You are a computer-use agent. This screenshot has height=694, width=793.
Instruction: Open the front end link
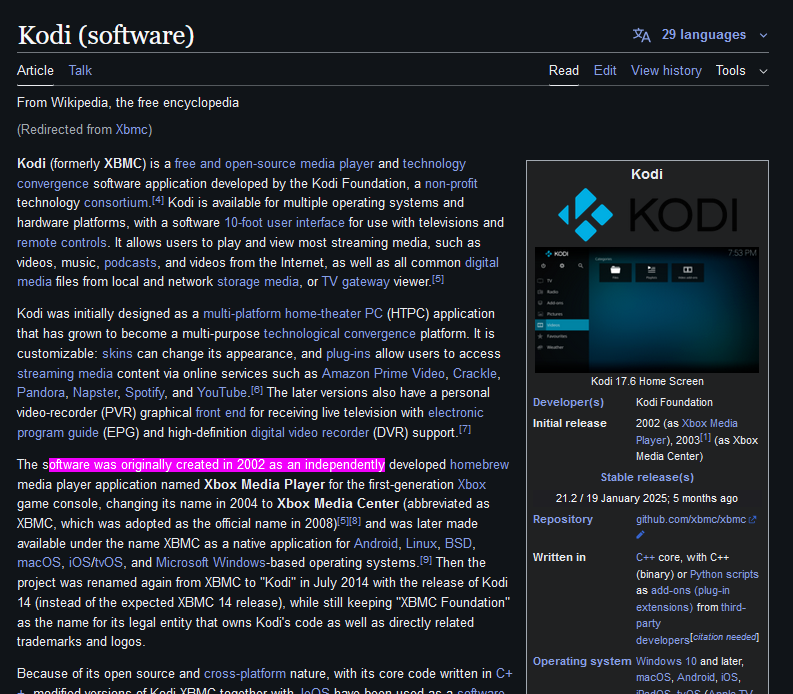point(221,413)
